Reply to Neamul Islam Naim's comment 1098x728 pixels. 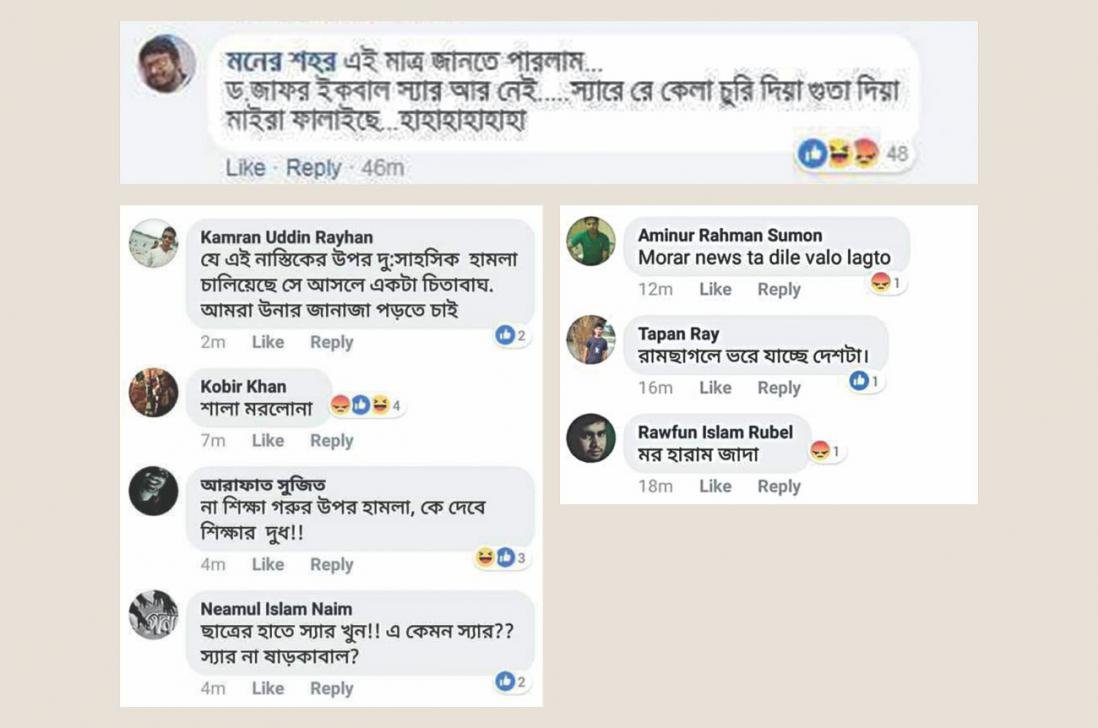coord(331,688)
